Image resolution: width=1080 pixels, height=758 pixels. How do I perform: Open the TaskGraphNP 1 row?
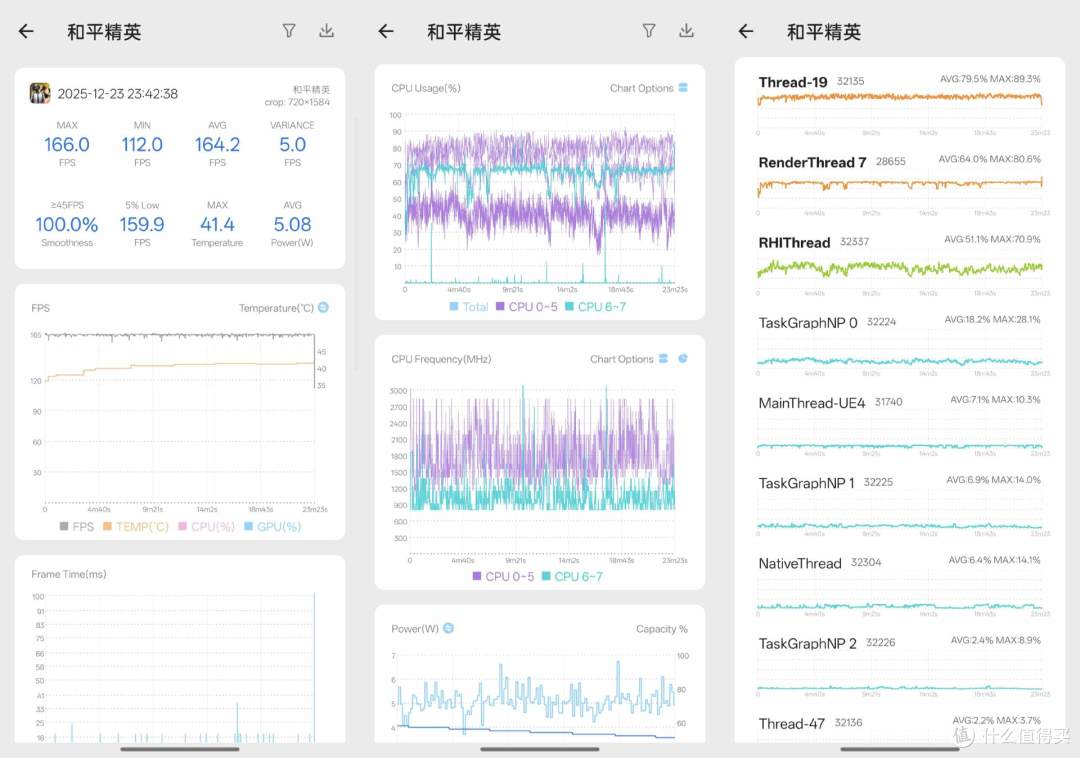point(900,504)
